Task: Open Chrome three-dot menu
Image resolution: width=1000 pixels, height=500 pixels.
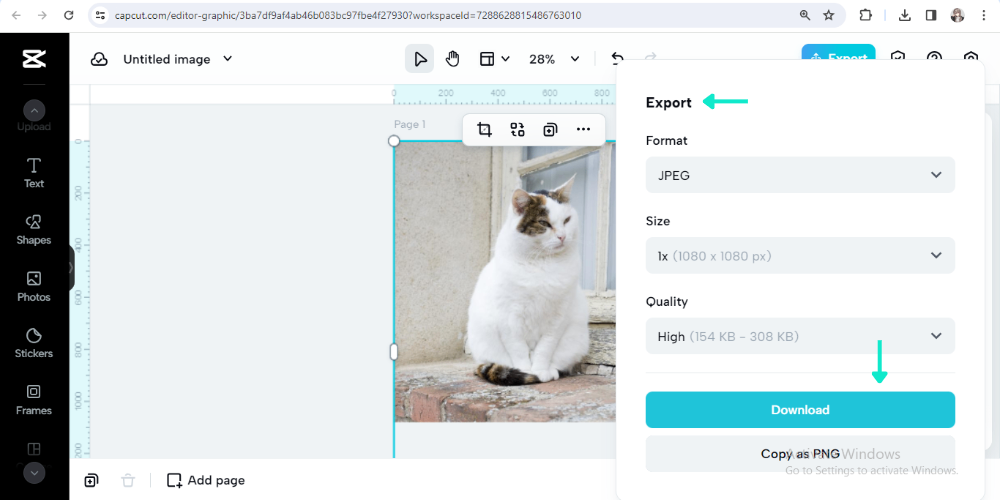Action: point(984,15)
